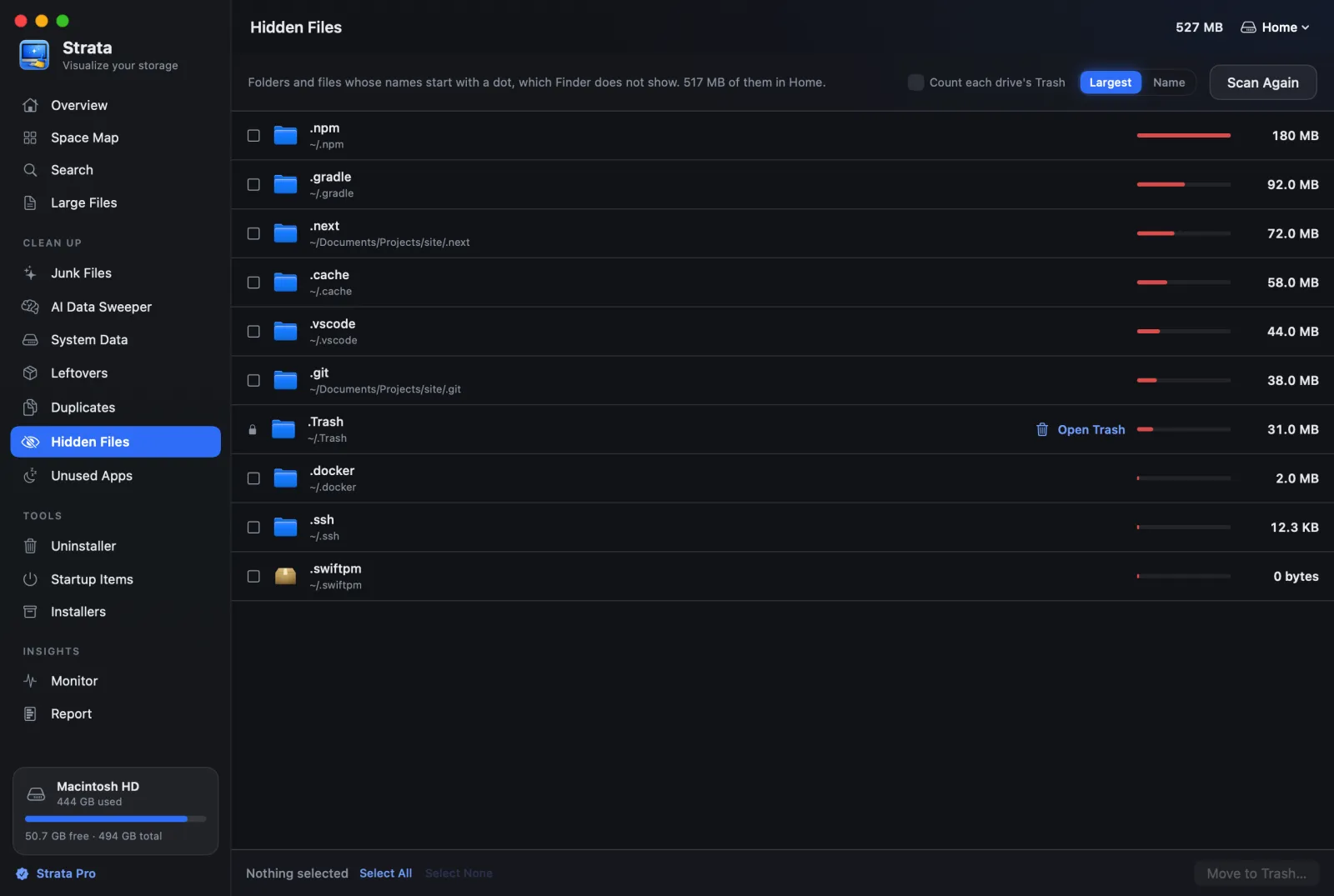Check the .npm folder checkbox

(x=253, y=136)
